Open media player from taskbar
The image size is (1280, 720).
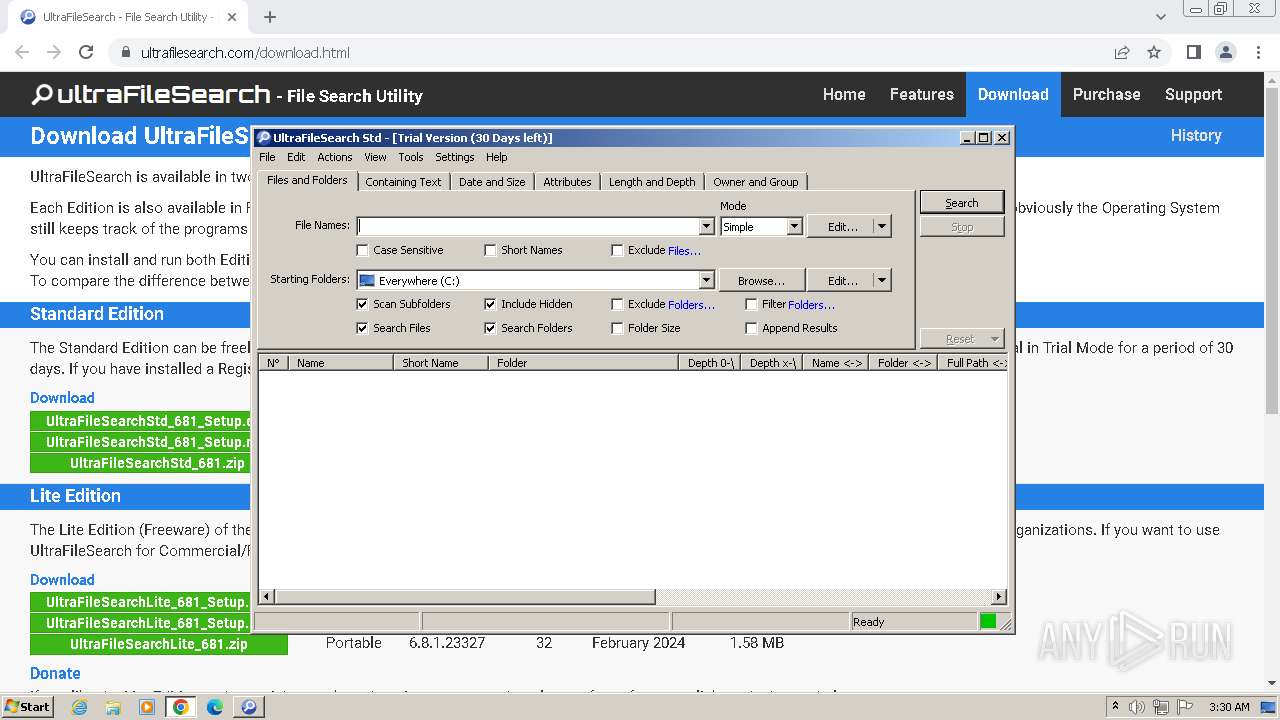click(x=147, y=707)
